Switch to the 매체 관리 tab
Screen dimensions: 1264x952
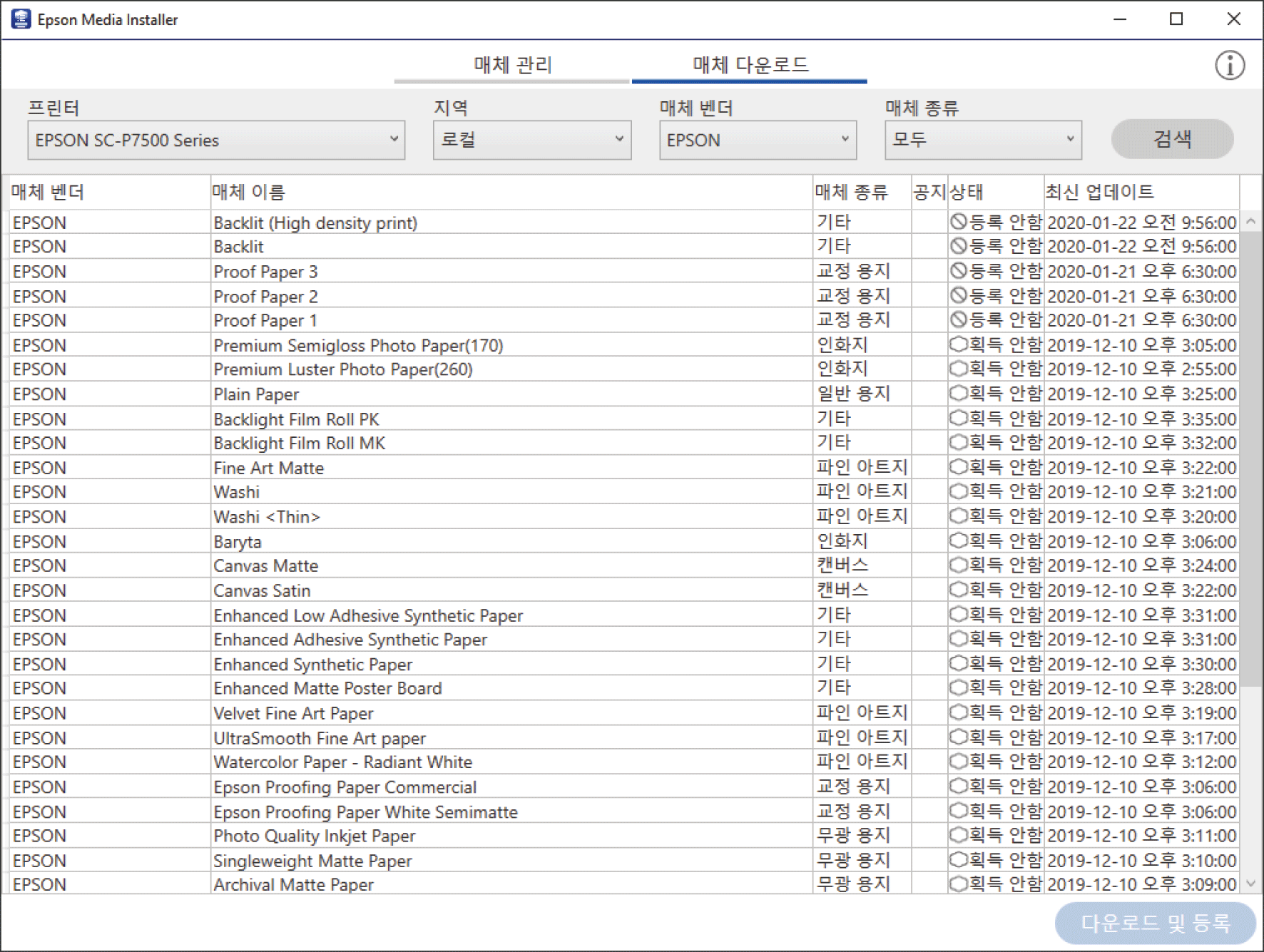coord(512,66)
